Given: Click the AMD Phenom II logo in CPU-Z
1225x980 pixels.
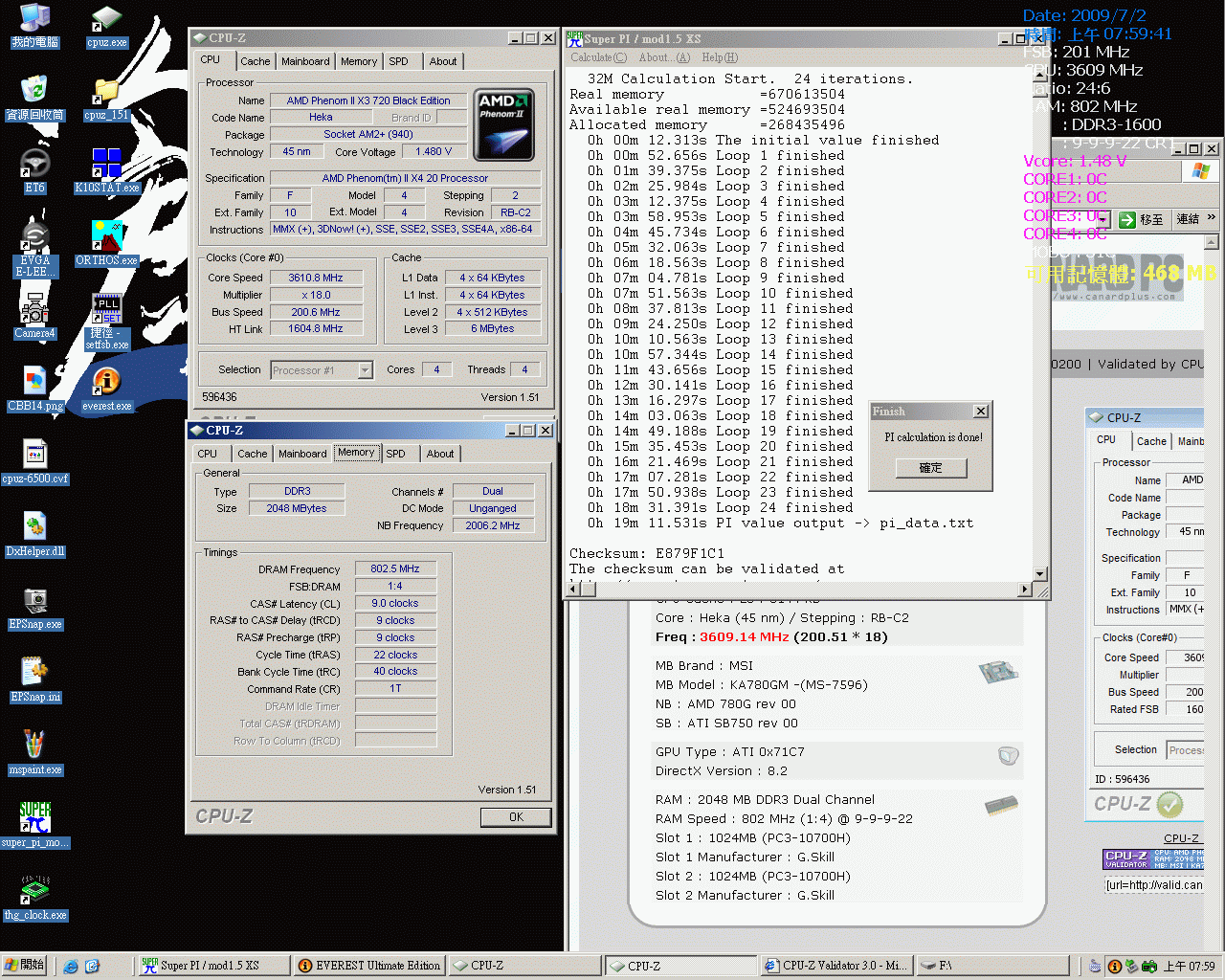Looking at the screenshot, I should (503, 124).
